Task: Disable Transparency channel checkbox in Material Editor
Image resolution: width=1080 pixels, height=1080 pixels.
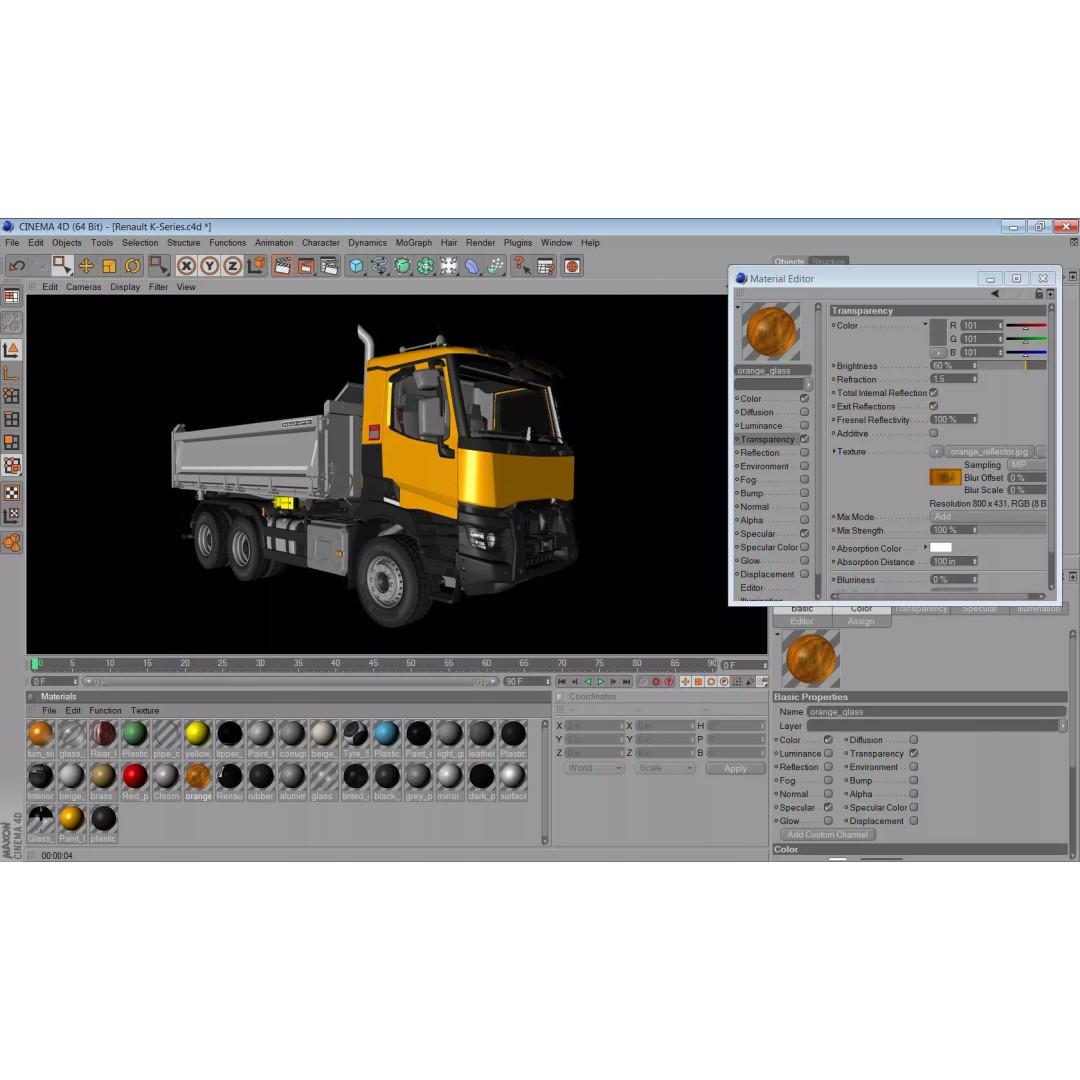Action: point(804,439)
